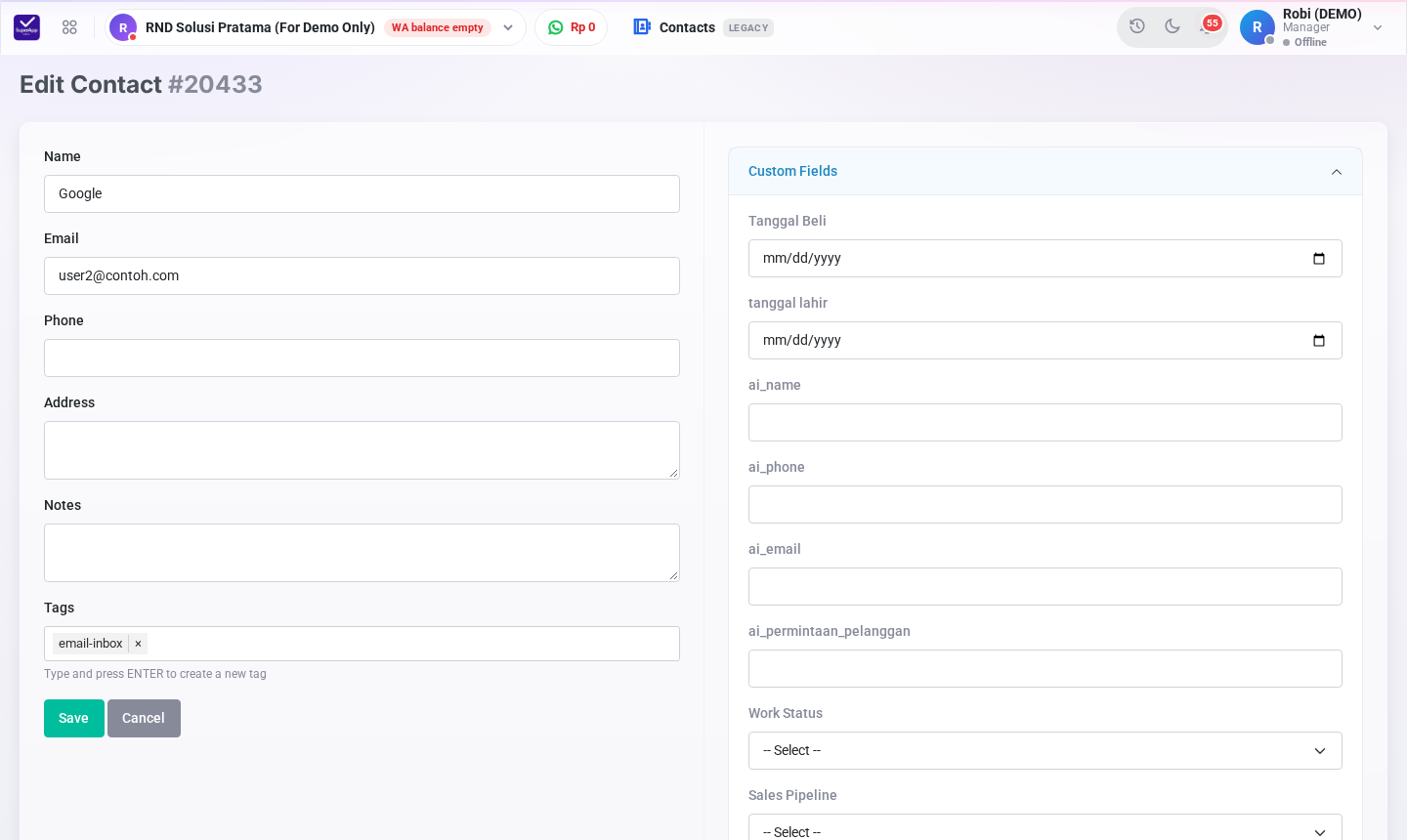Click the ai_permintaan_pelanggan input field
Image resolution: width=1407 pixels, height=840 pixels.
coord(1045,669)
